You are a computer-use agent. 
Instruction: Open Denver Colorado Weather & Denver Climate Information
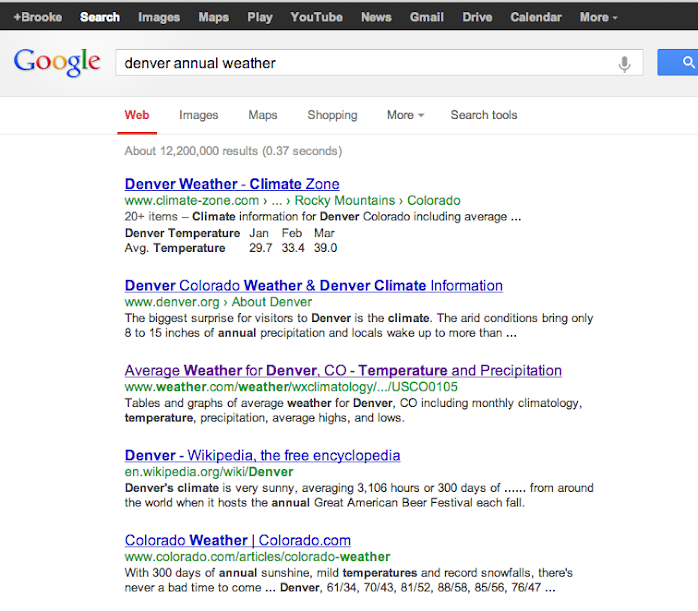pos(313,285)
